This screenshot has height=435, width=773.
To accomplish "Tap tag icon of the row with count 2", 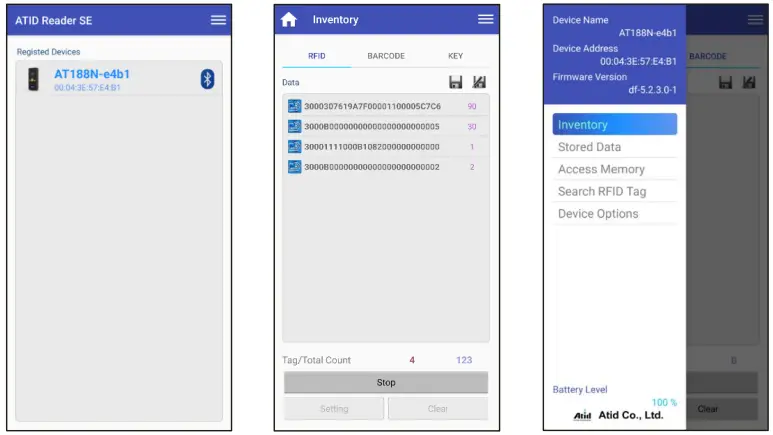I will [294, 167].
